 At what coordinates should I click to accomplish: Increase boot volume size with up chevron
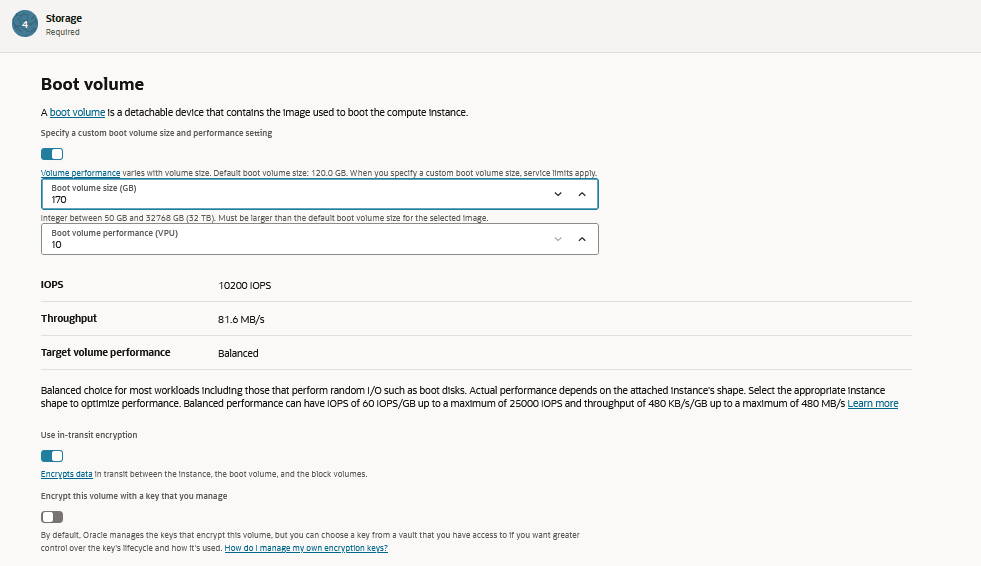pyautogui.click(x=582, y=194)
